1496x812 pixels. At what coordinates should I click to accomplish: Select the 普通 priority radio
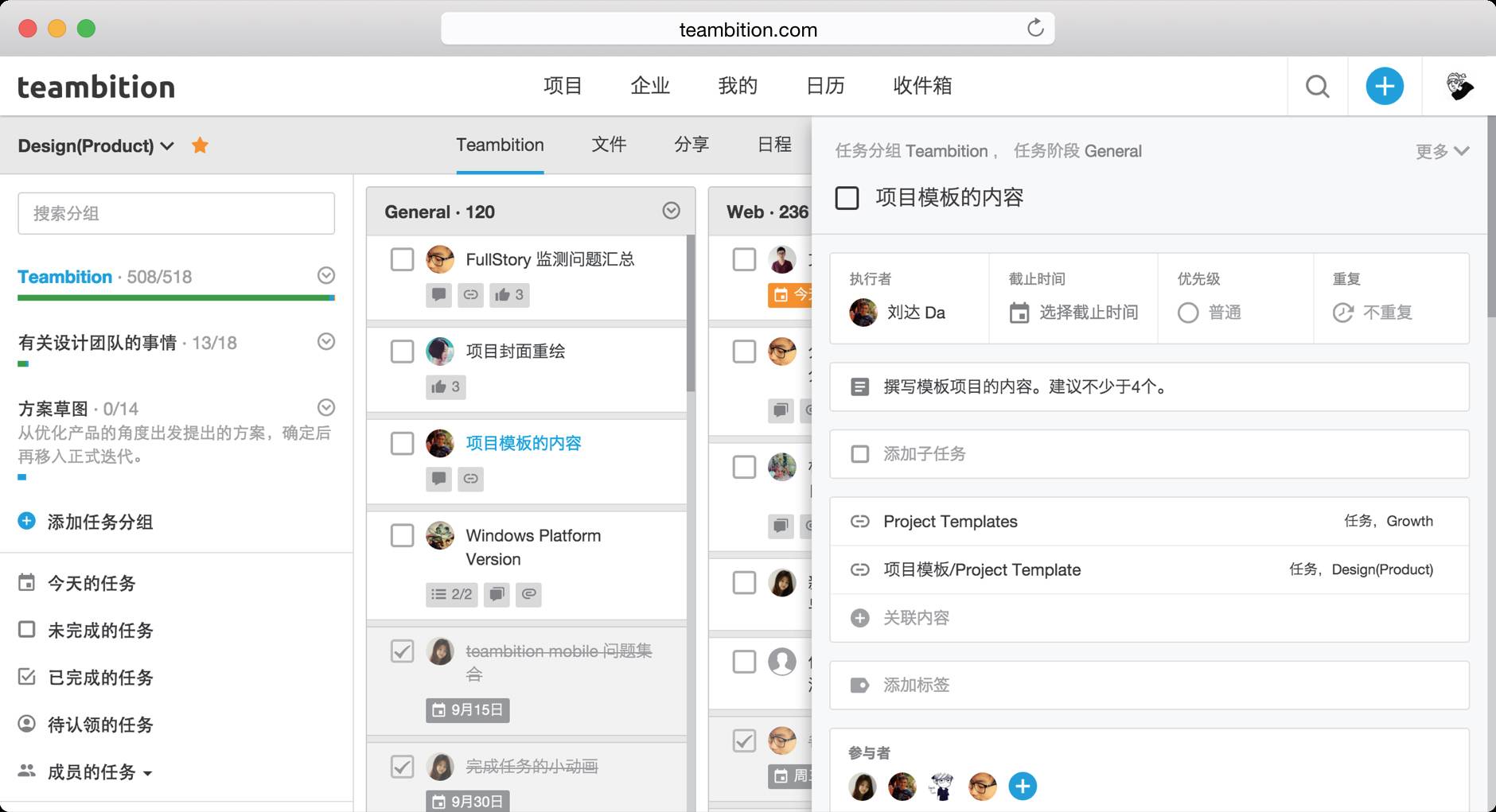pos(1187,313)
